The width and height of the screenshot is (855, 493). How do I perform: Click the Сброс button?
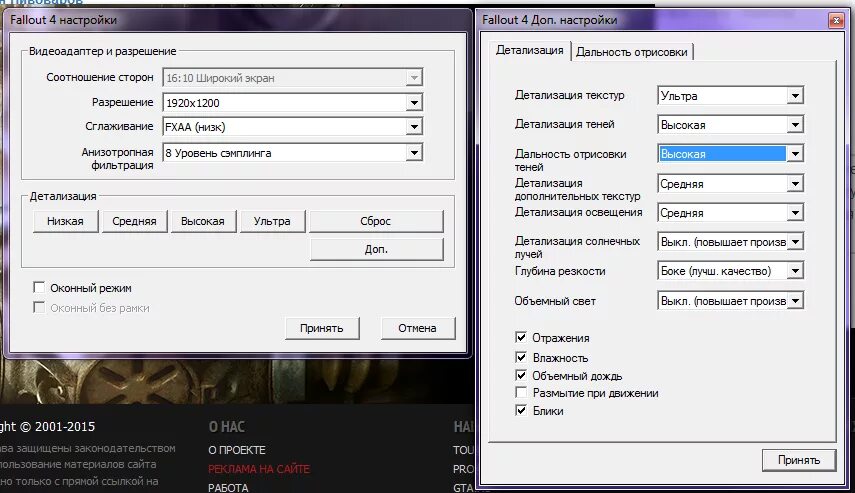(x=376, y=221)
